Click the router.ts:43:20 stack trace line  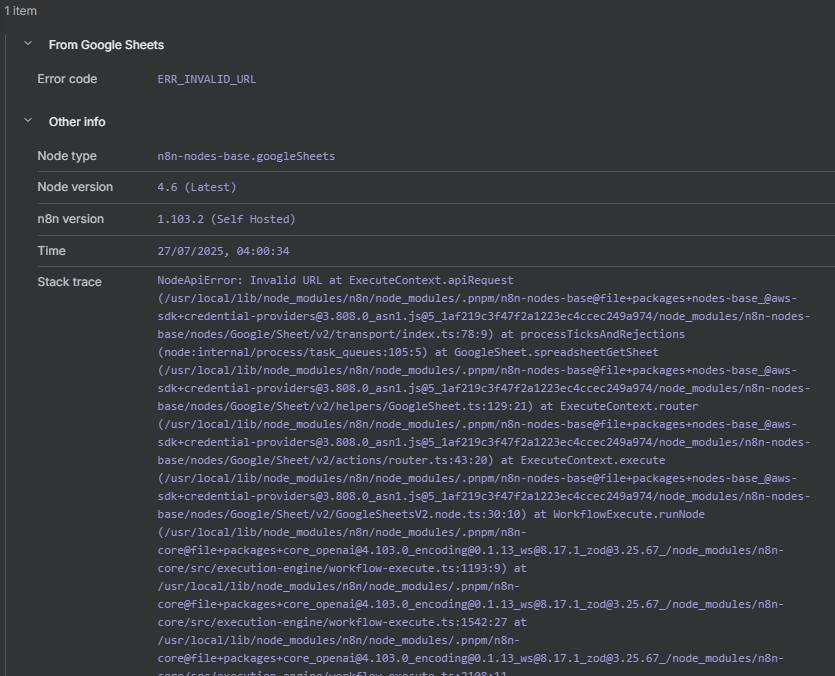coord(411,460)
